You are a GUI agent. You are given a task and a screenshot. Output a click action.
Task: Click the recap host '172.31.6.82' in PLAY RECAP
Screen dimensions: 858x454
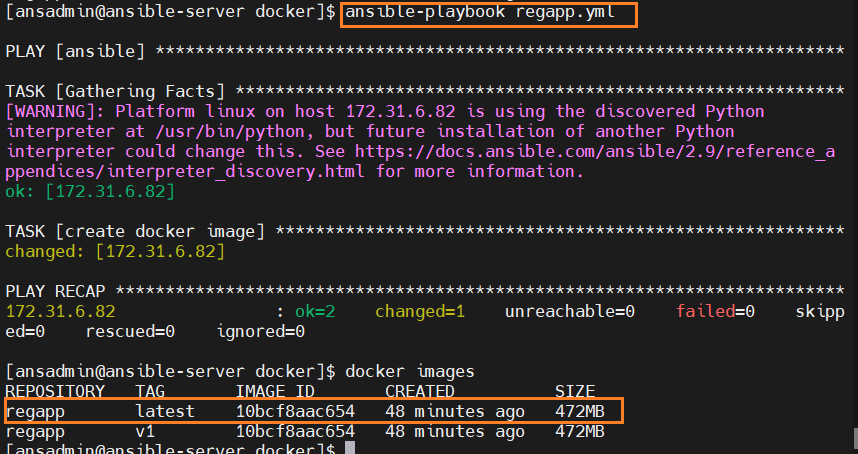pos(60,312)
